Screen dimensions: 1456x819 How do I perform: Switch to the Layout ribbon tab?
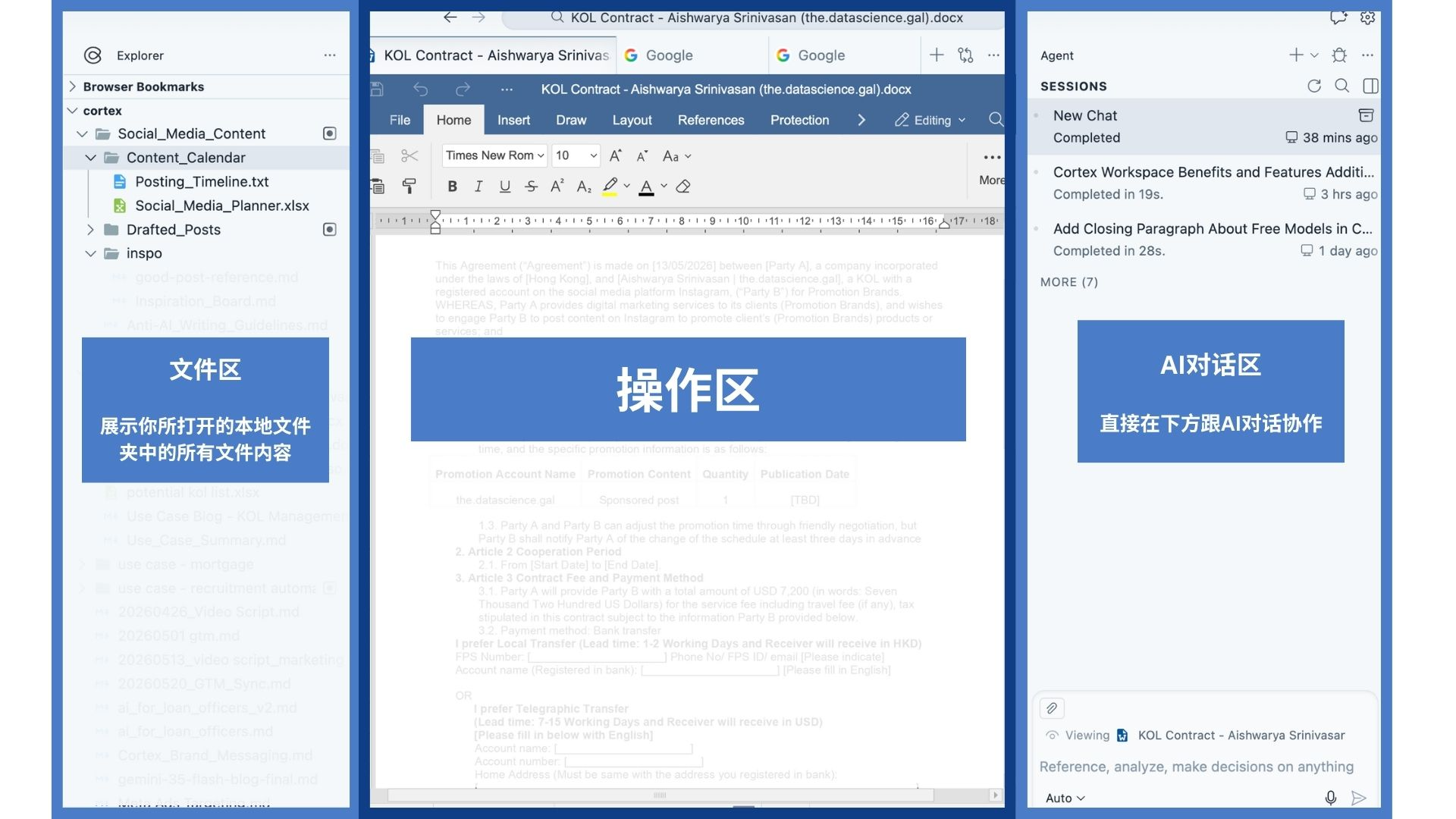tap(632, 120)
